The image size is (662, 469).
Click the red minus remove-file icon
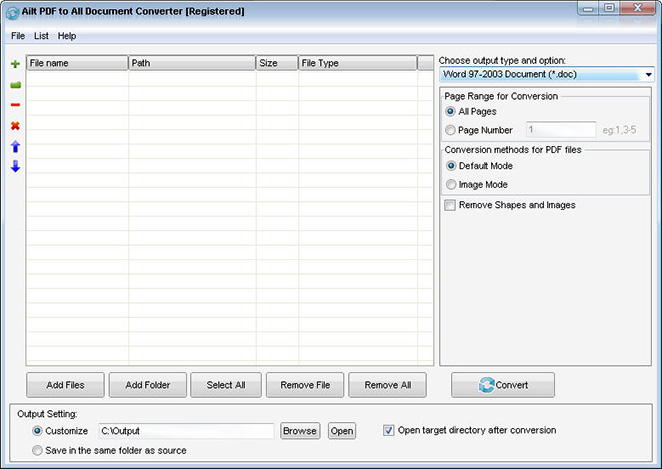(x=15, y=105)
